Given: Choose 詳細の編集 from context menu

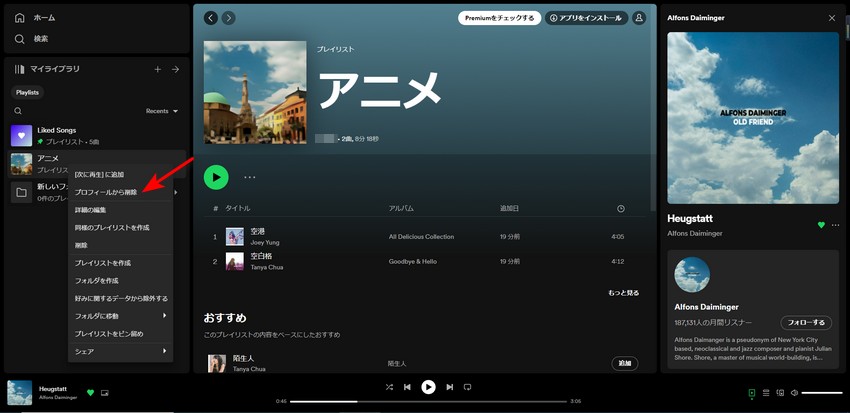Looking at the screenshot, I should point(120,210).
